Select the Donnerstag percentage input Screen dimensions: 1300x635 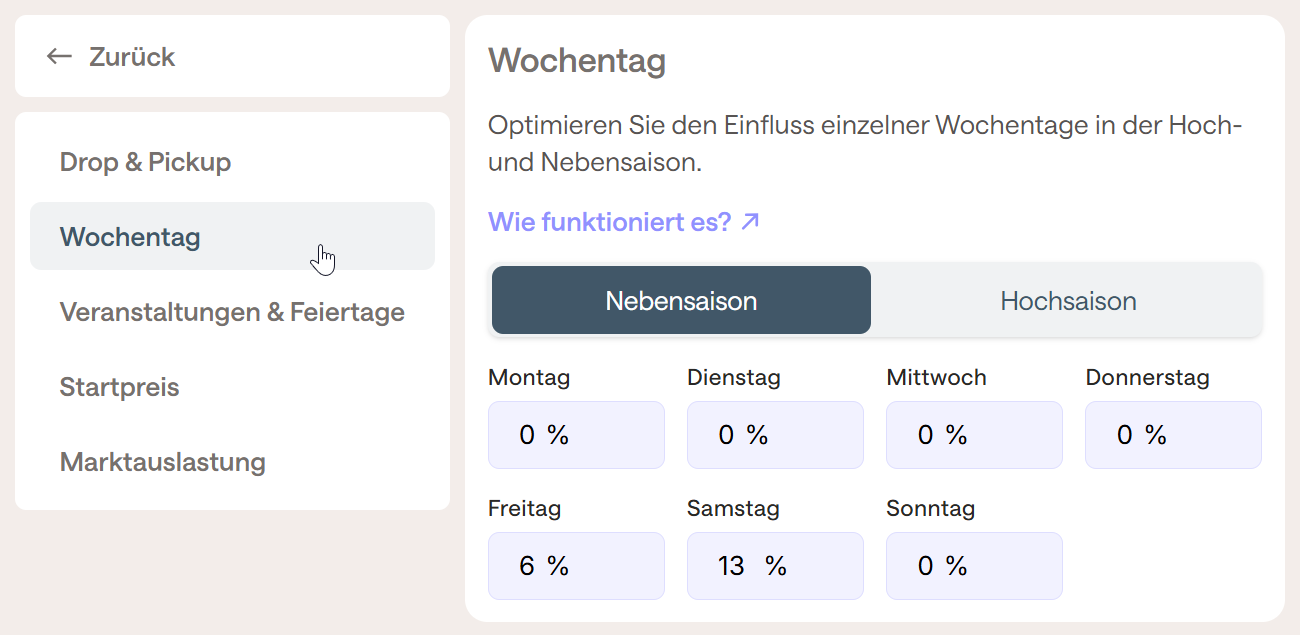click(x=1173, y=435)
